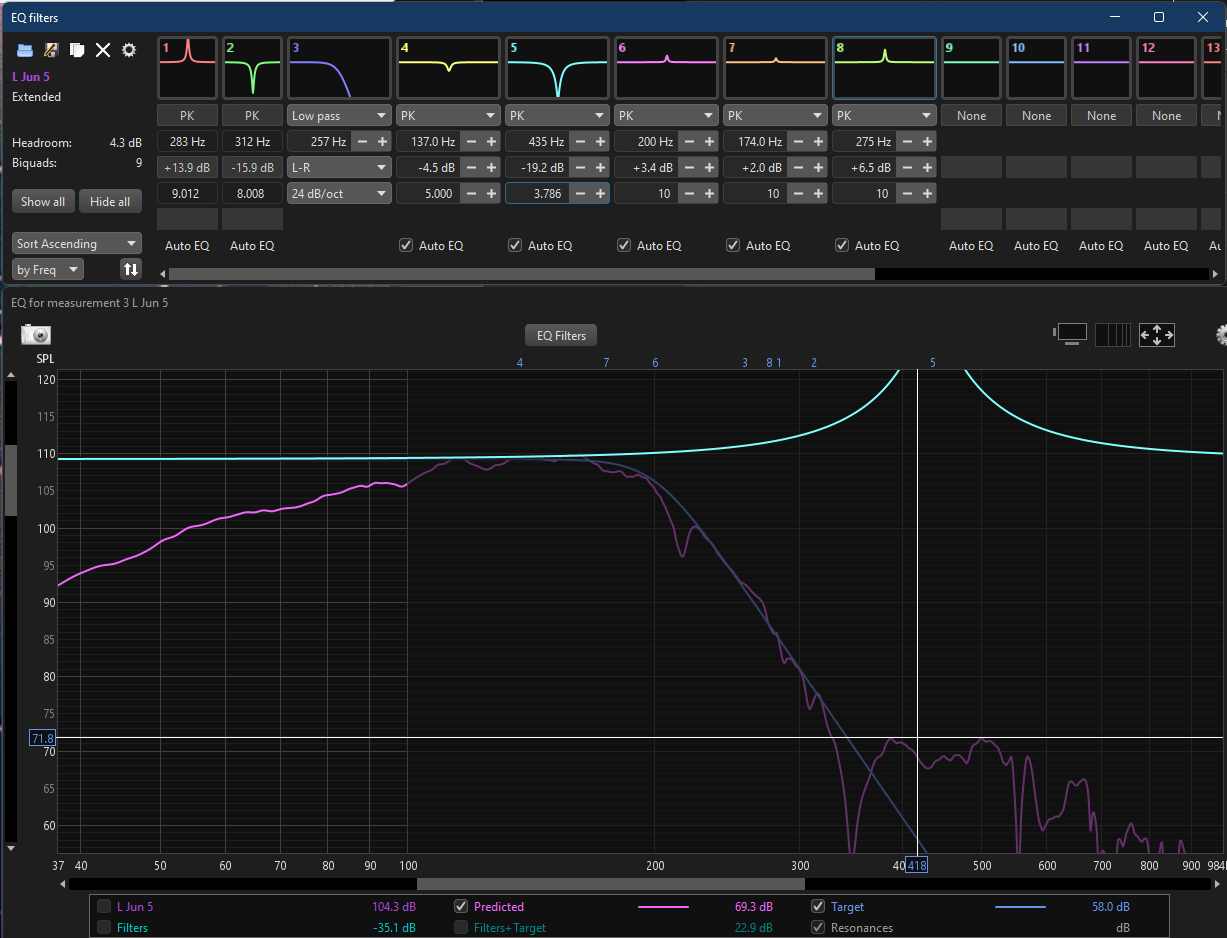Open EQ filters settings gear icon
Viewport: 1227px width, 938px height.
(129, 50)
